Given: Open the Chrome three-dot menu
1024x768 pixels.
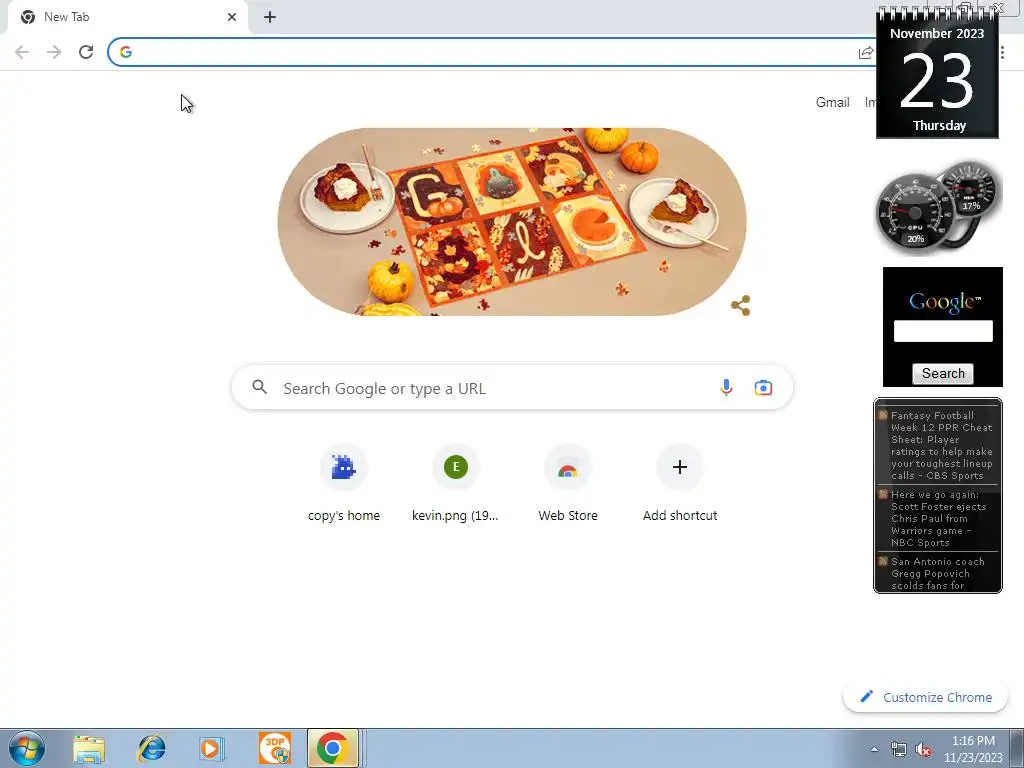Looking at the screenshot, I should 1002,53.
